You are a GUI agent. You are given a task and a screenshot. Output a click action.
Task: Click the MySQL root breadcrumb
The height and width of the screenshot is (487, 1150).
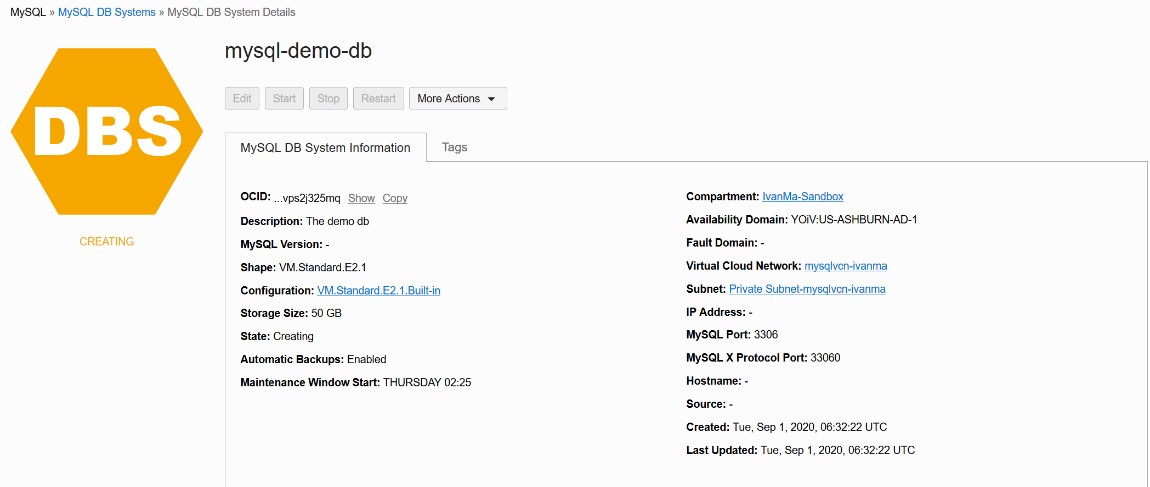27,12
